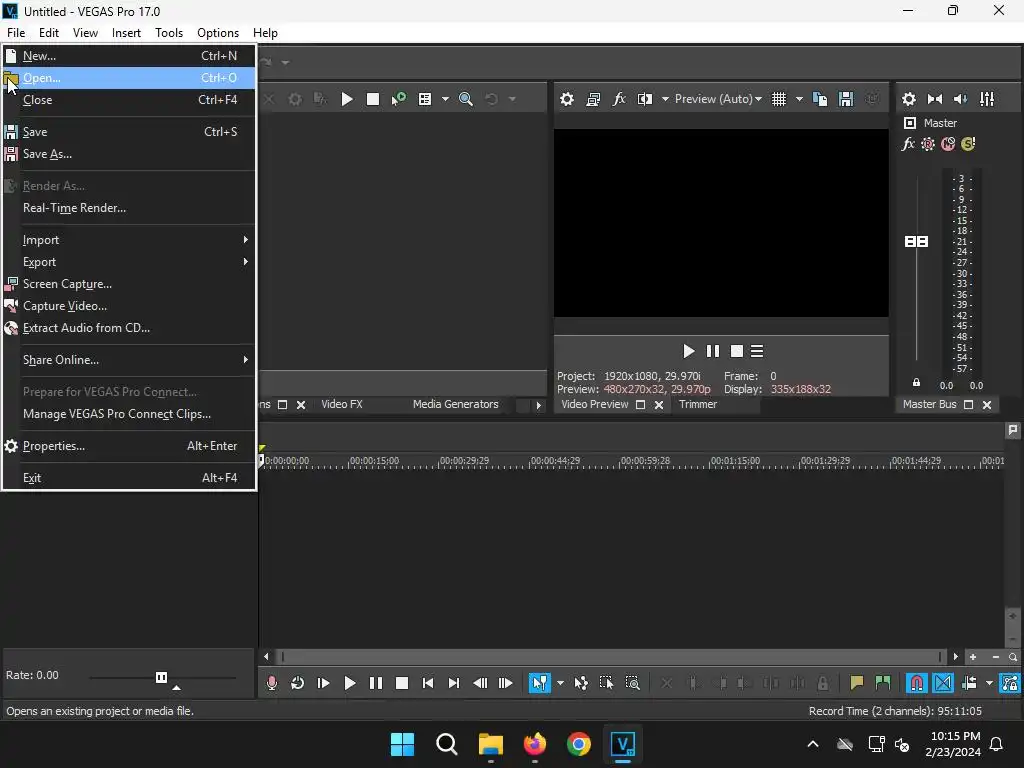Switch to the Media Generators tab
This screenshot has width=1024, height=768.
(455, 404)
